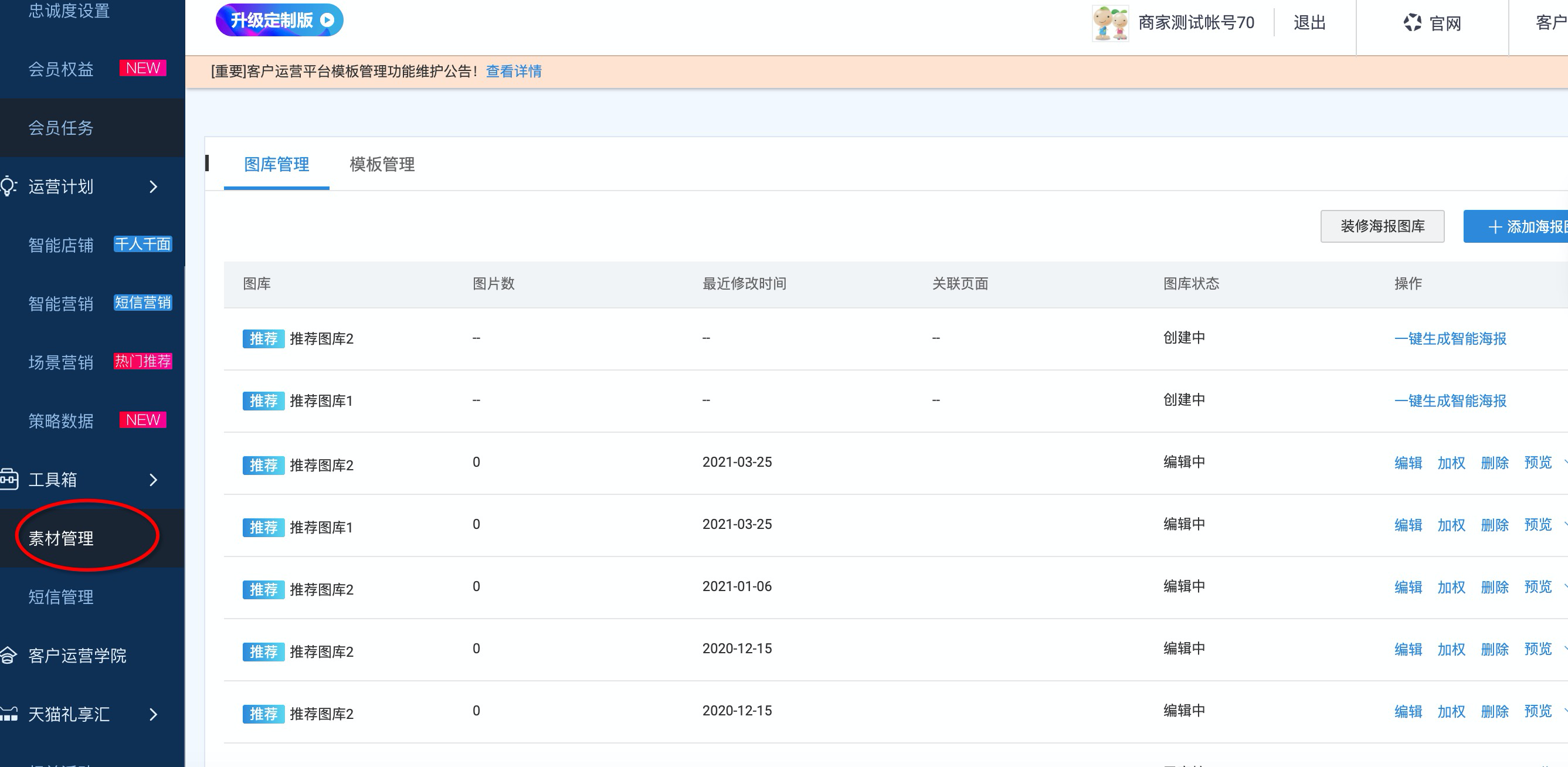1568x767 pixels.
Task: Open the 查看详情 announcement link
Action: 513,71
